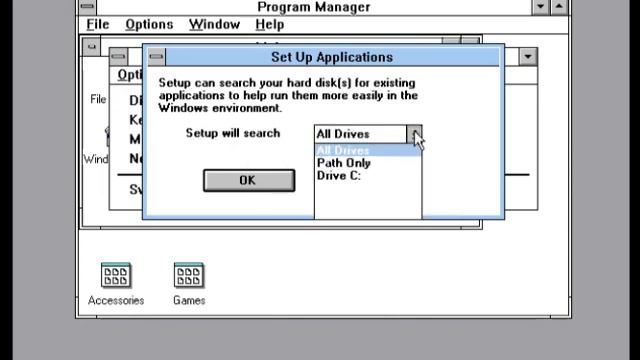Maximize the Program Manager window
The height and width of the screenshot is (360, 640).
[559, 7]
